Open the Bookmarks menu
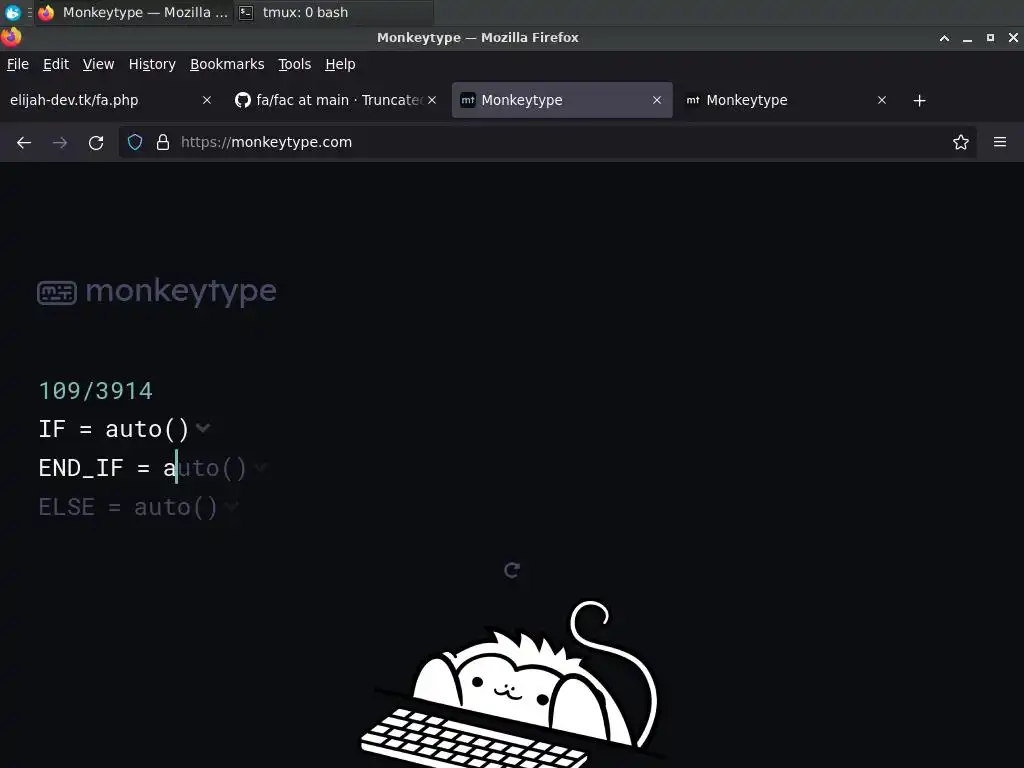The height and width of the screenshot is (768, 1024). [x=227, y=64]
